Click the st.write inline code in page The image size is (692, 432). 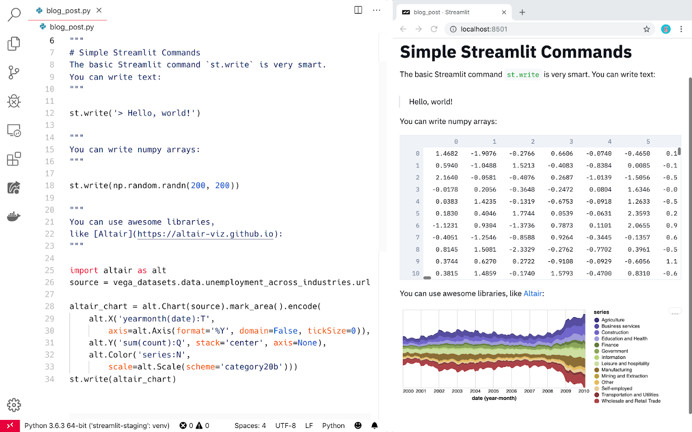pyautogui.click(x=523, y=75)
